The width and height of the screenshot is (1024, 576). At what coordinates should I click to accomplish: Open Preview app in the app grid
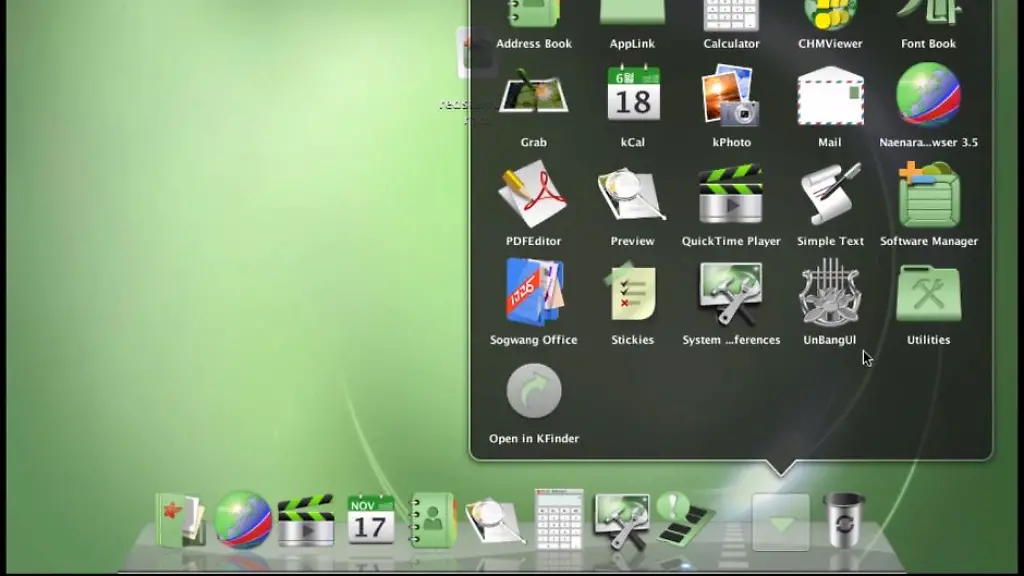[x=632, y=195]
